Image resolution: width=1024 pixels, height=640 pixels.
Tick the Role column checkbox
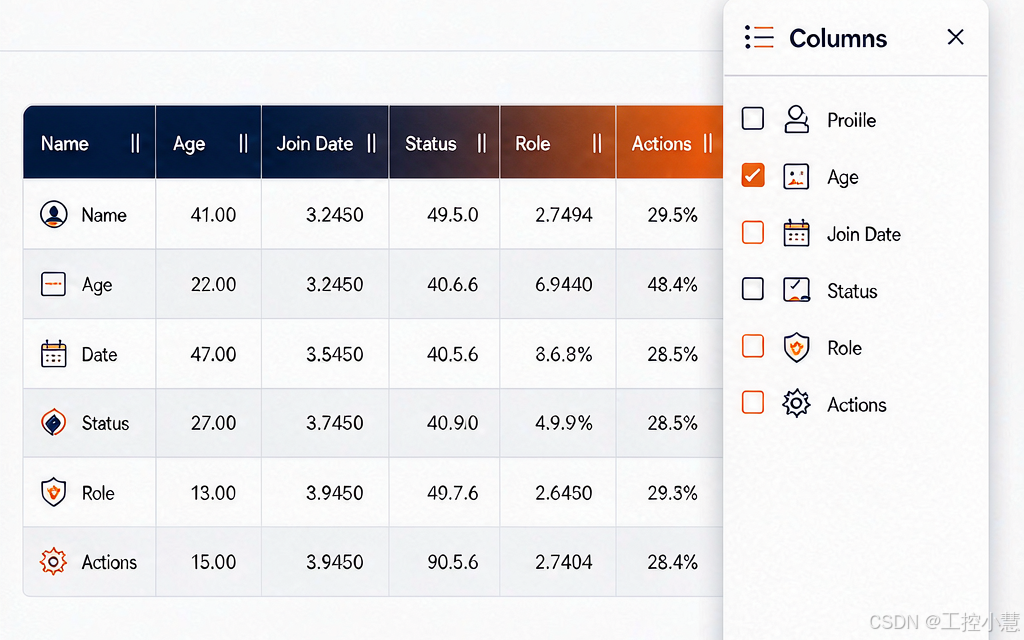click(x=753, y=345)
